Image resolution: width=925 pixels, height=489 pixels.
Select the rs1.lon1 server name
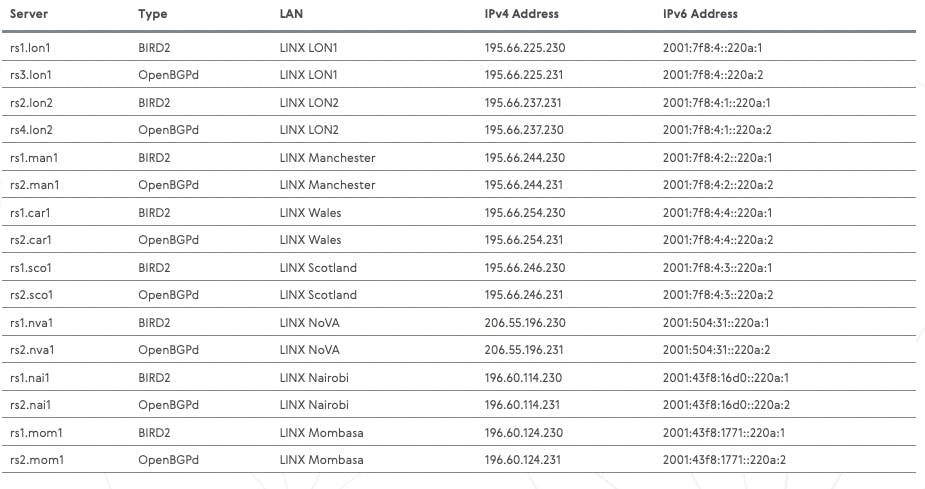31,47
